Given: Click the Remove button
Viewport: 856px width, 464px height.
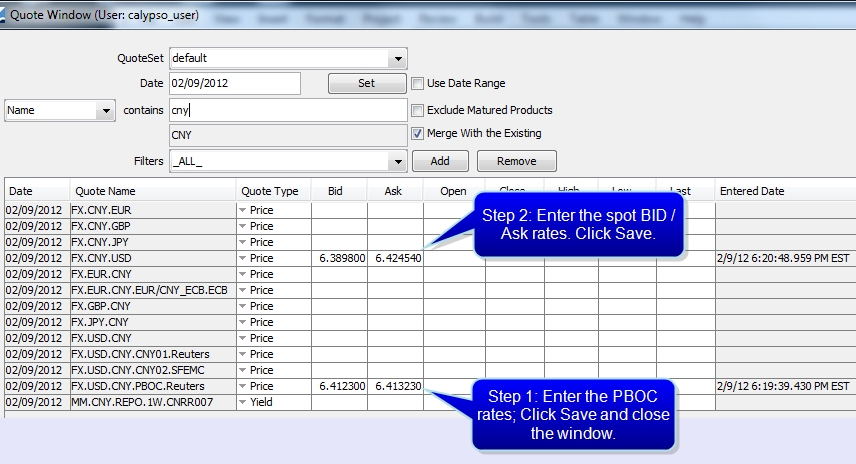Looking at the screenshot, I should [516, 161].
